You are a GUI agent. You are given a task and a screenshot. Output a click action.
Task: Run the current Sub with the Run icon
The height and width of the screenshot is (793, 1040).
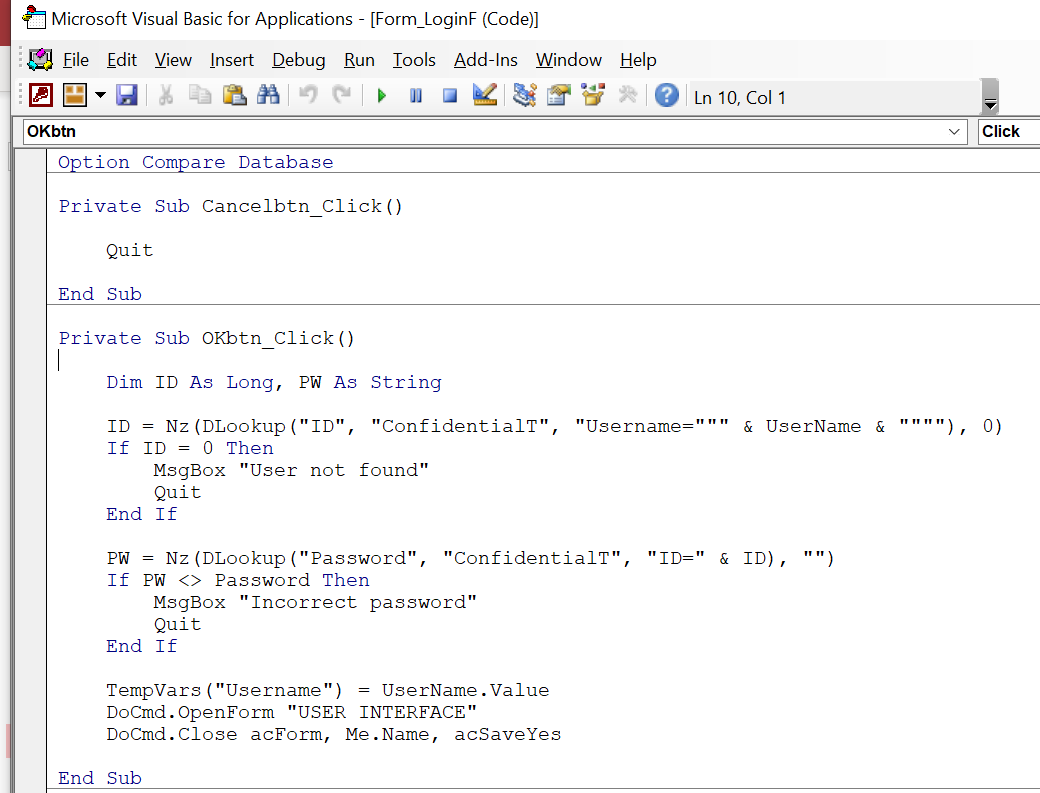(381, 95)
